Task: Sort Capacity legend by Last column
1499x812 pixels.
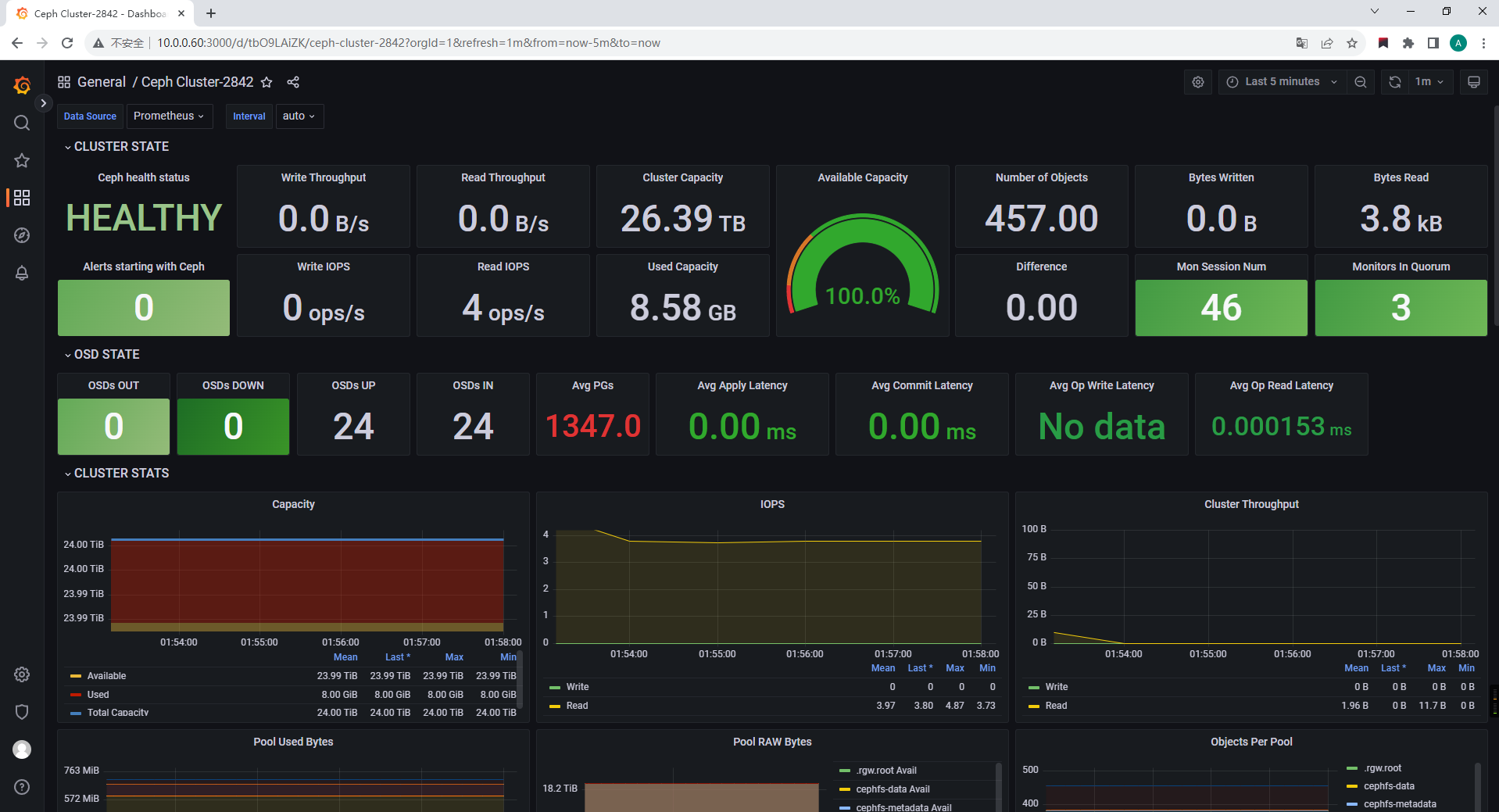Action: pyautogui.click(x=398, y=657)
